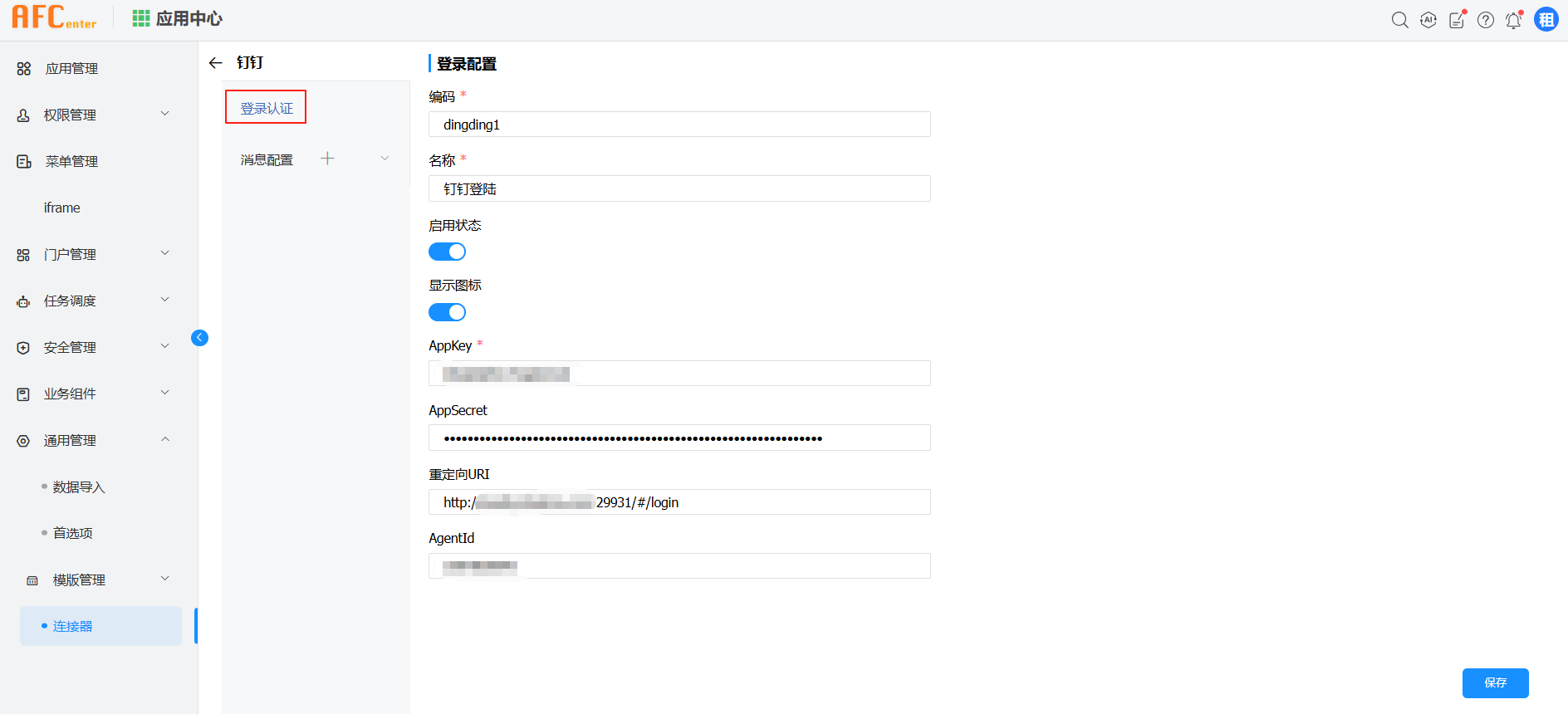1568x714 pixels.
Task: Go back using the arrow beside 钉钉
Action: 216,63
